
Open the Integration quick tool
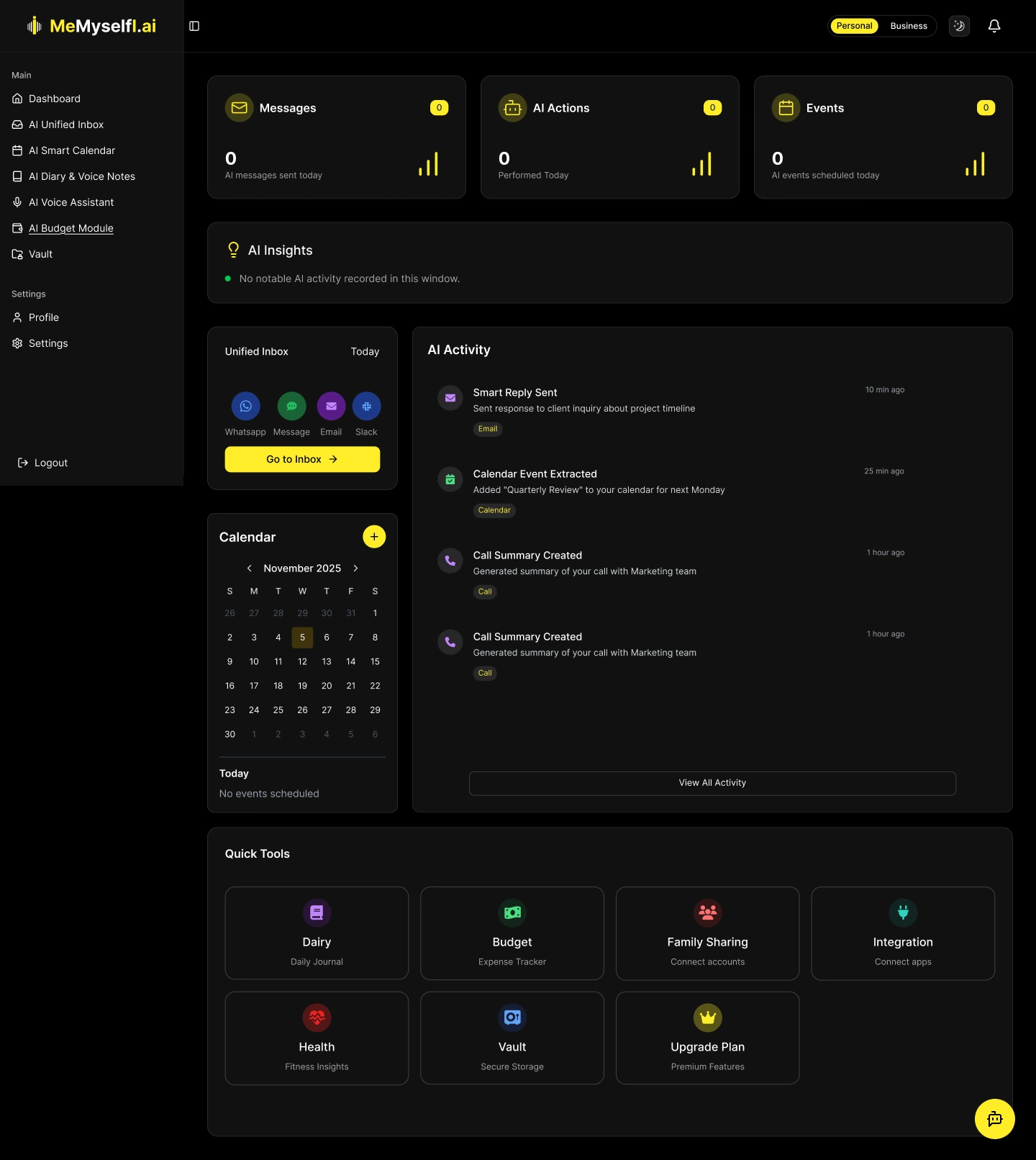point(903,933)
